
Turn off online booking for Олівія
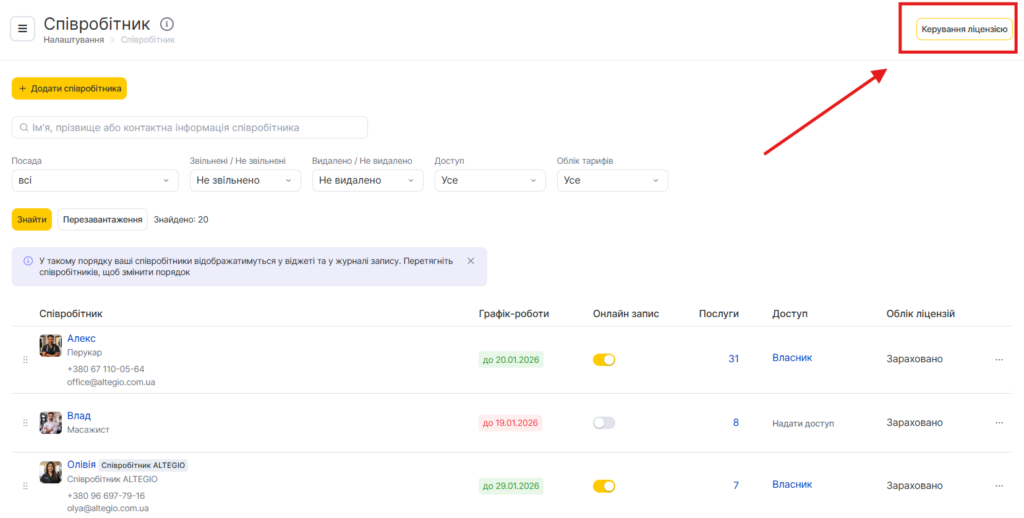click(604, 486)
